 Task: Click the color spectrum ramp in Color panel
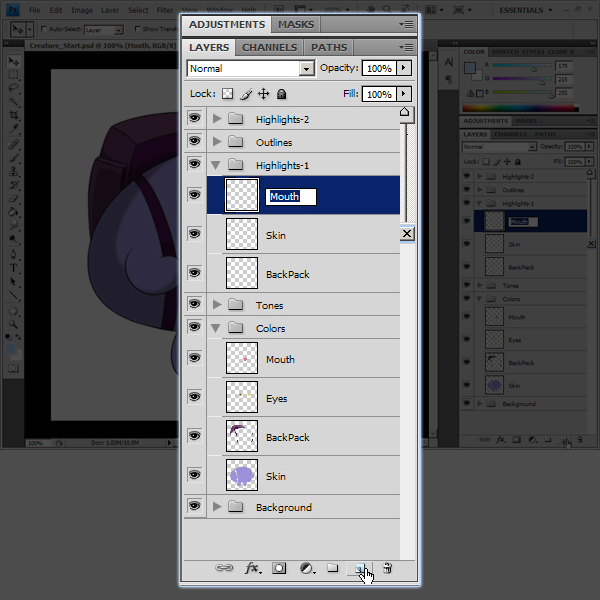pos(520,108)
